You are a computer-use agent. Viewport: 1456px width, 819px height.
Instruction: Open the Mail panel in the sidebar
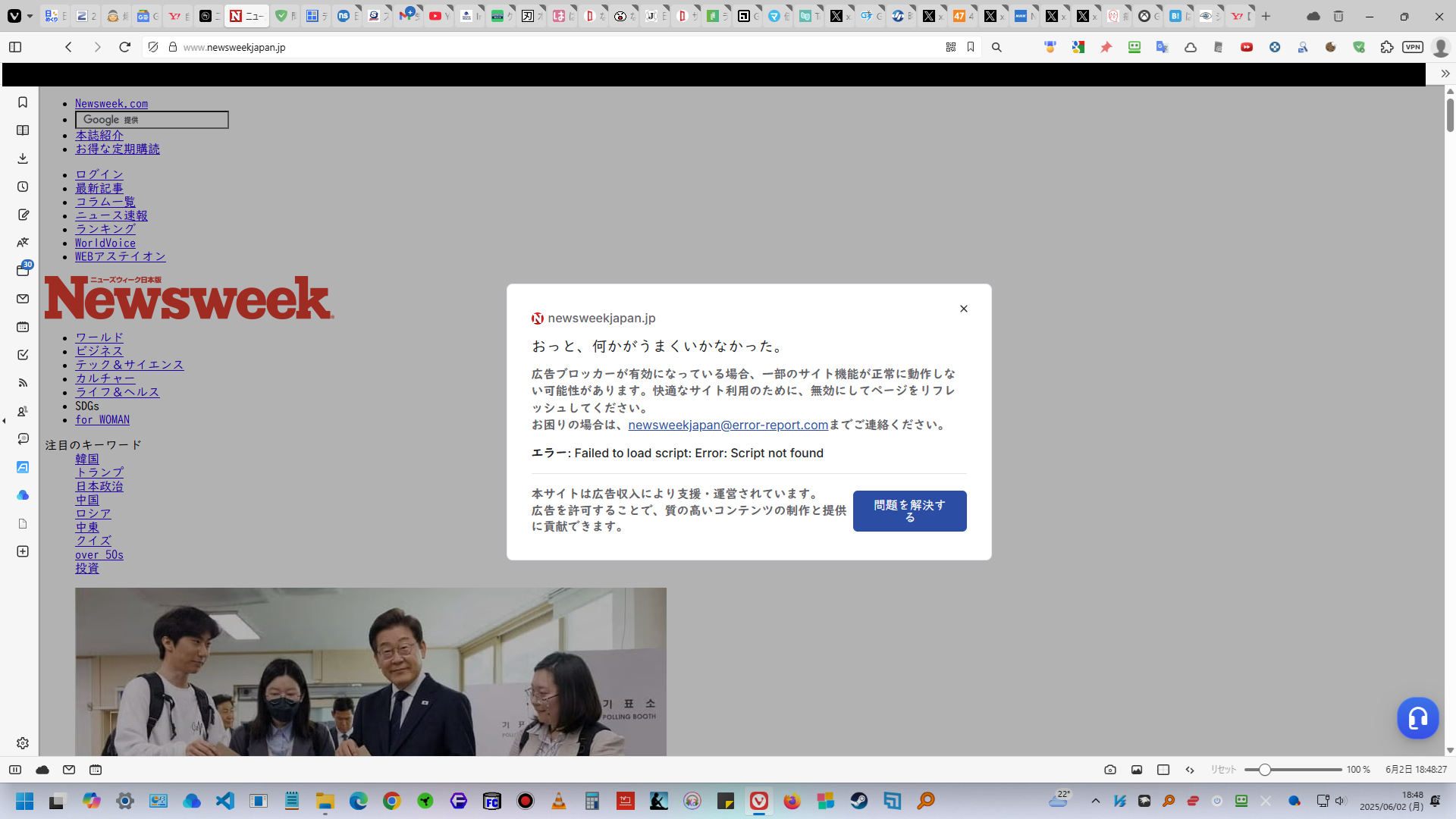[23, 298]
